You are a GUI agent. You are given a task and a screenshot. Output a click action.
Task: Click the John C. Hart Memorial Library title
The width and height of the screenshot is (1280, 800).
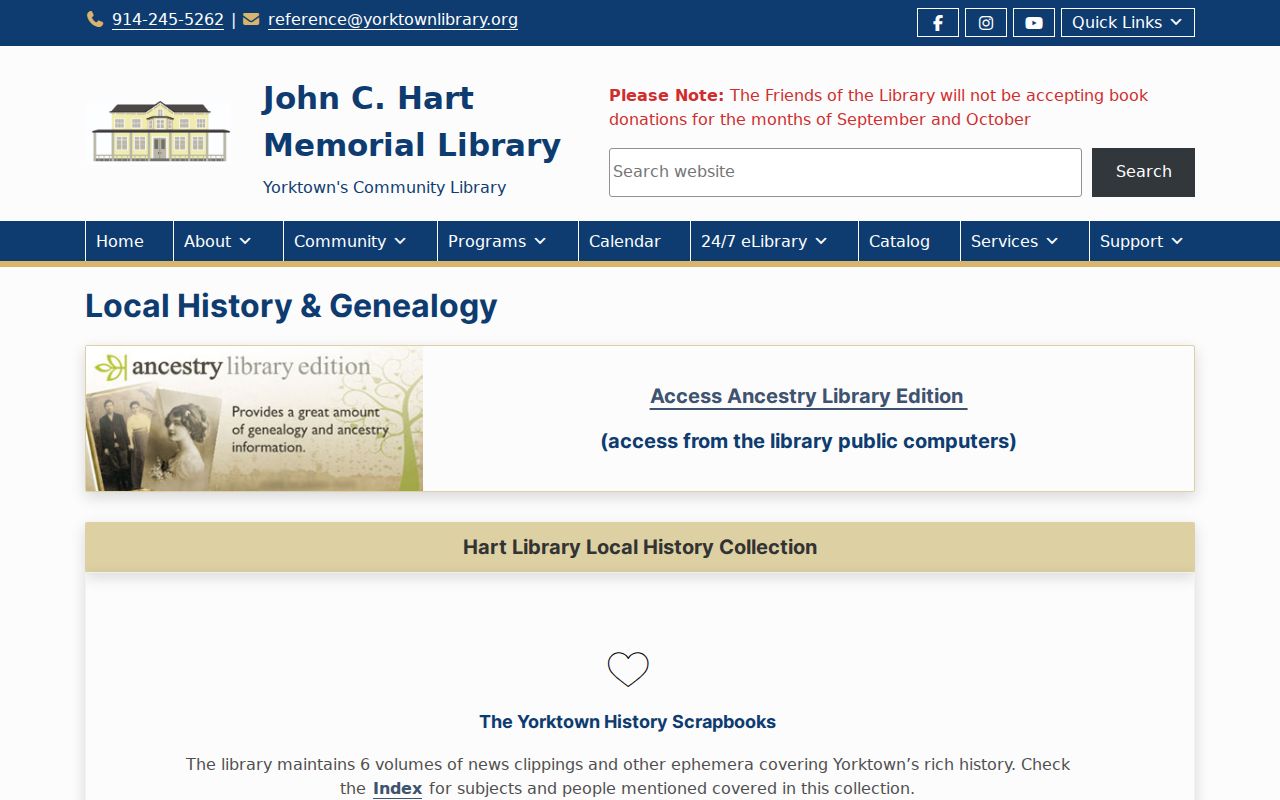(411, 121)
